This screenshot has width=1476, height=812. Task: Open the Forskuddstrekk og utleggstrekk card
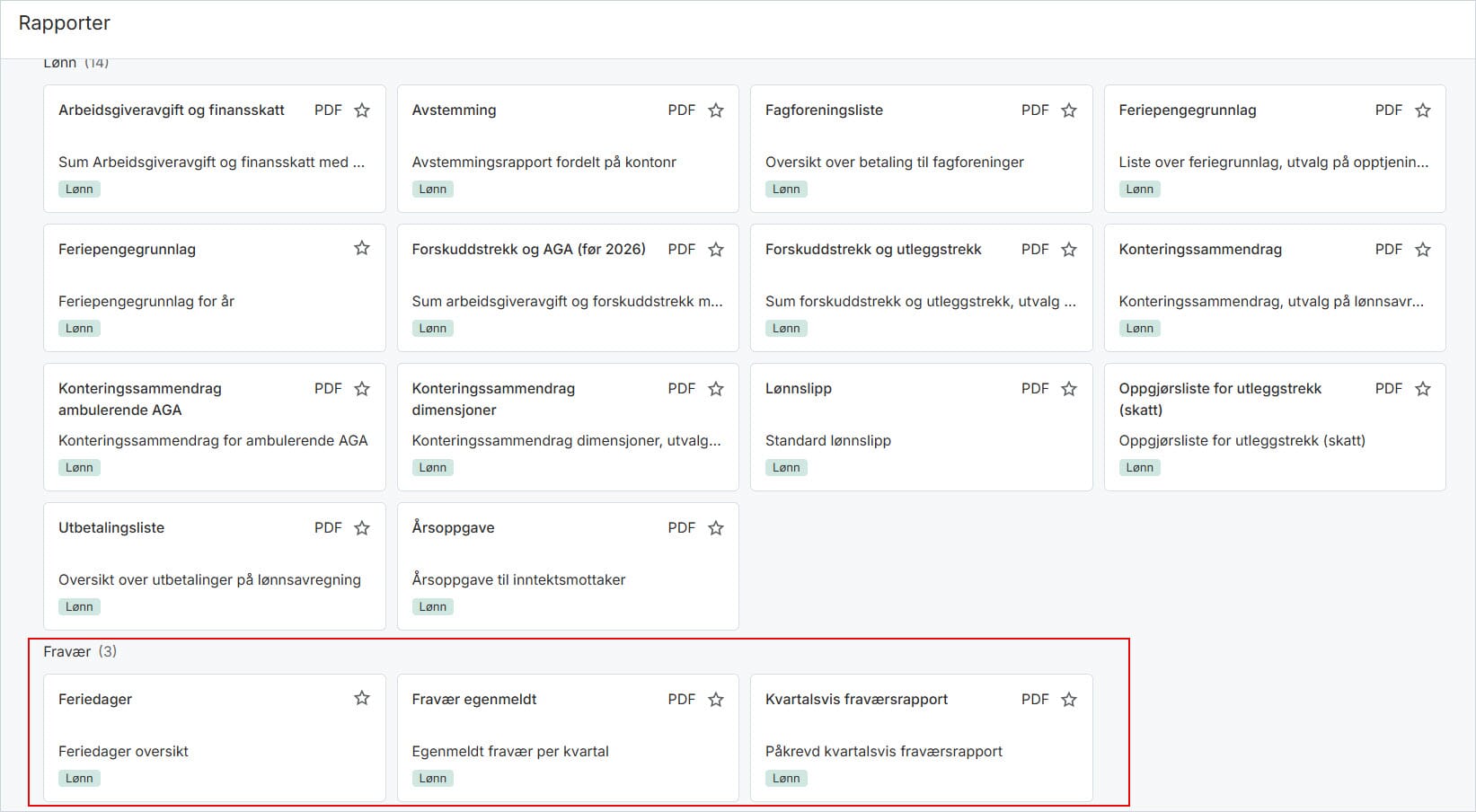pyautogui.click(x=921, y=287)
